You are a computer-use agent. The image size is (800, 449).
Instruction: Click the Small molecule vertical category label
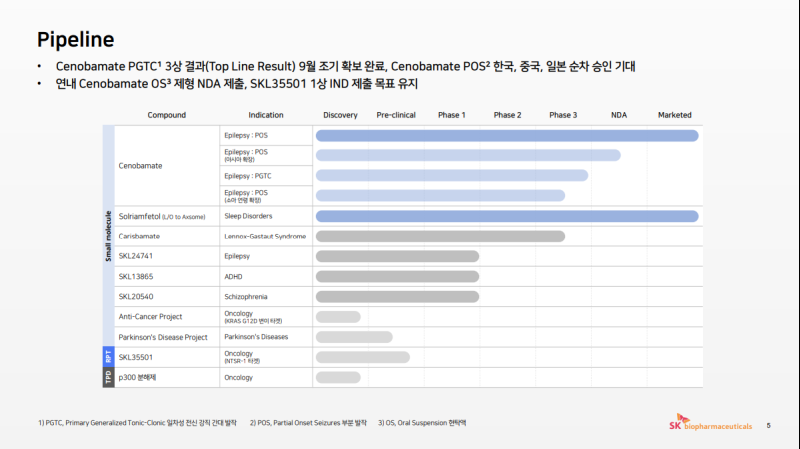coord(109,236)
